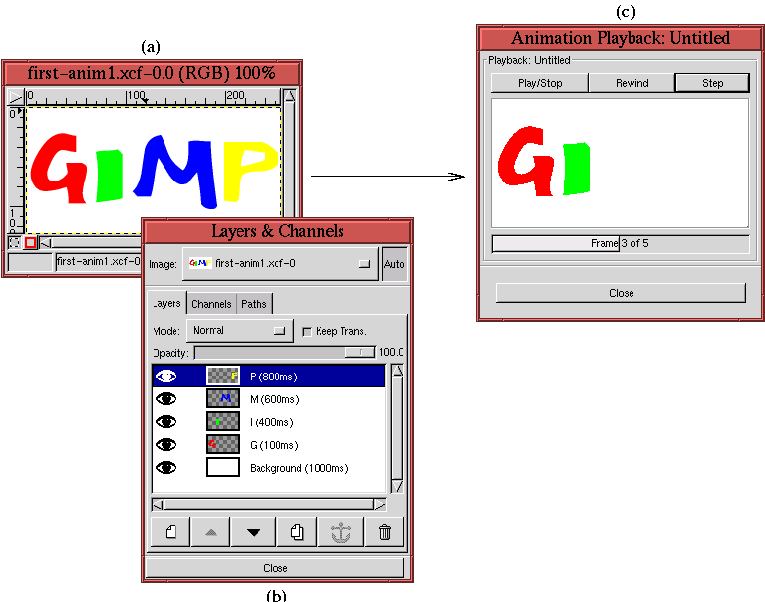The width and height of the screenshot is (765, 602).
Task: Click the duplicate layer icon
Action: coord(297,532)
